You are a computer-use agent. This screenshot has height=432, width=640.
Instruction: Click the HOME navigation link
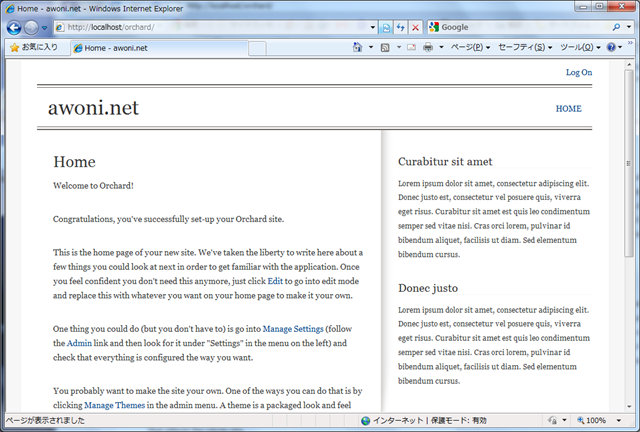pos(569,109)
